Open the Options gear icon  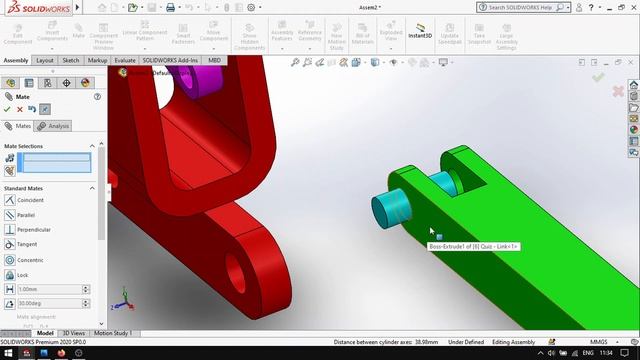click(251, 7)
